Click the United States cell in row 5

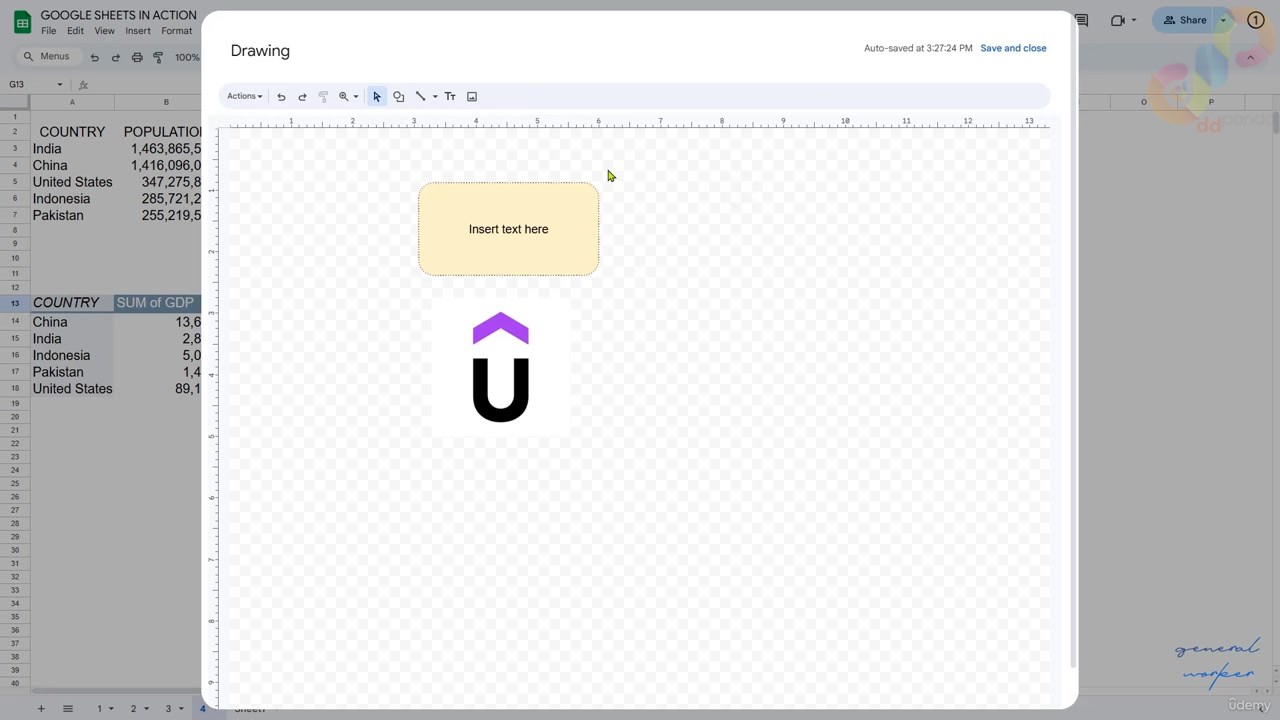(72, 182)
